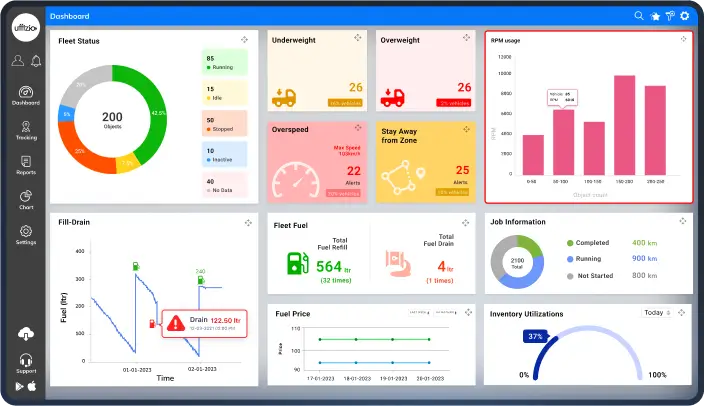Viewport: 705px width, 406px height.
Task: Click the Overspeed alerts card
Action: [x=317, y=160]
